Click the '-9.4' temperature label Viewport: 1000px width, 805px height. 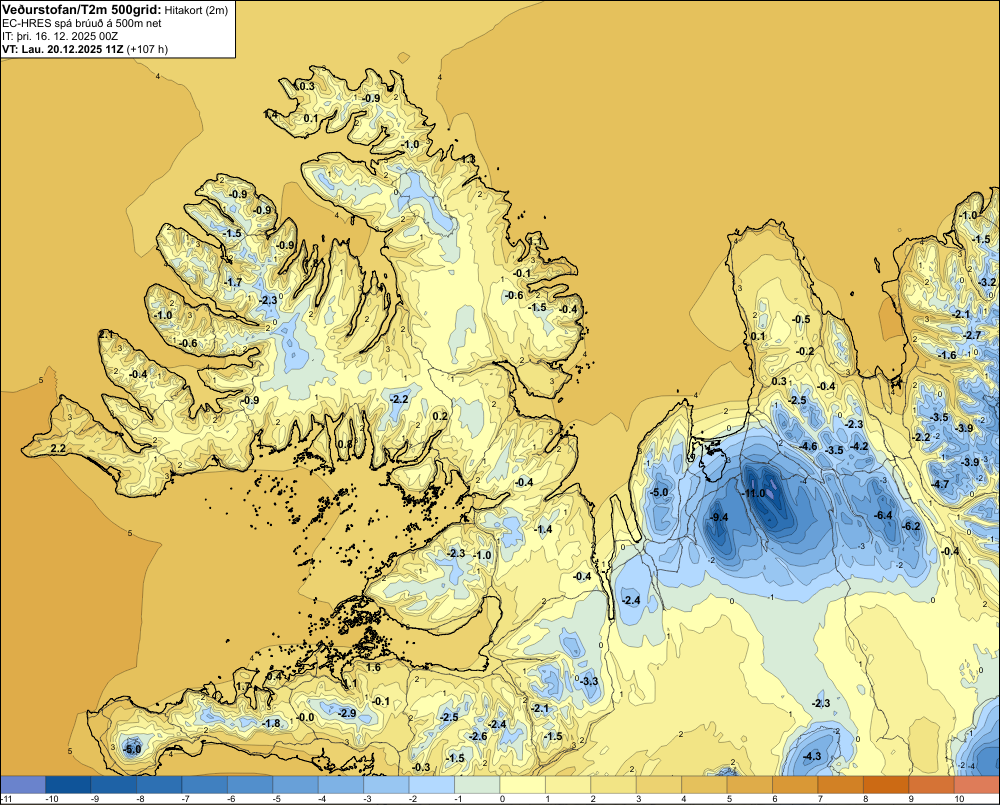[x=719, y=517]
